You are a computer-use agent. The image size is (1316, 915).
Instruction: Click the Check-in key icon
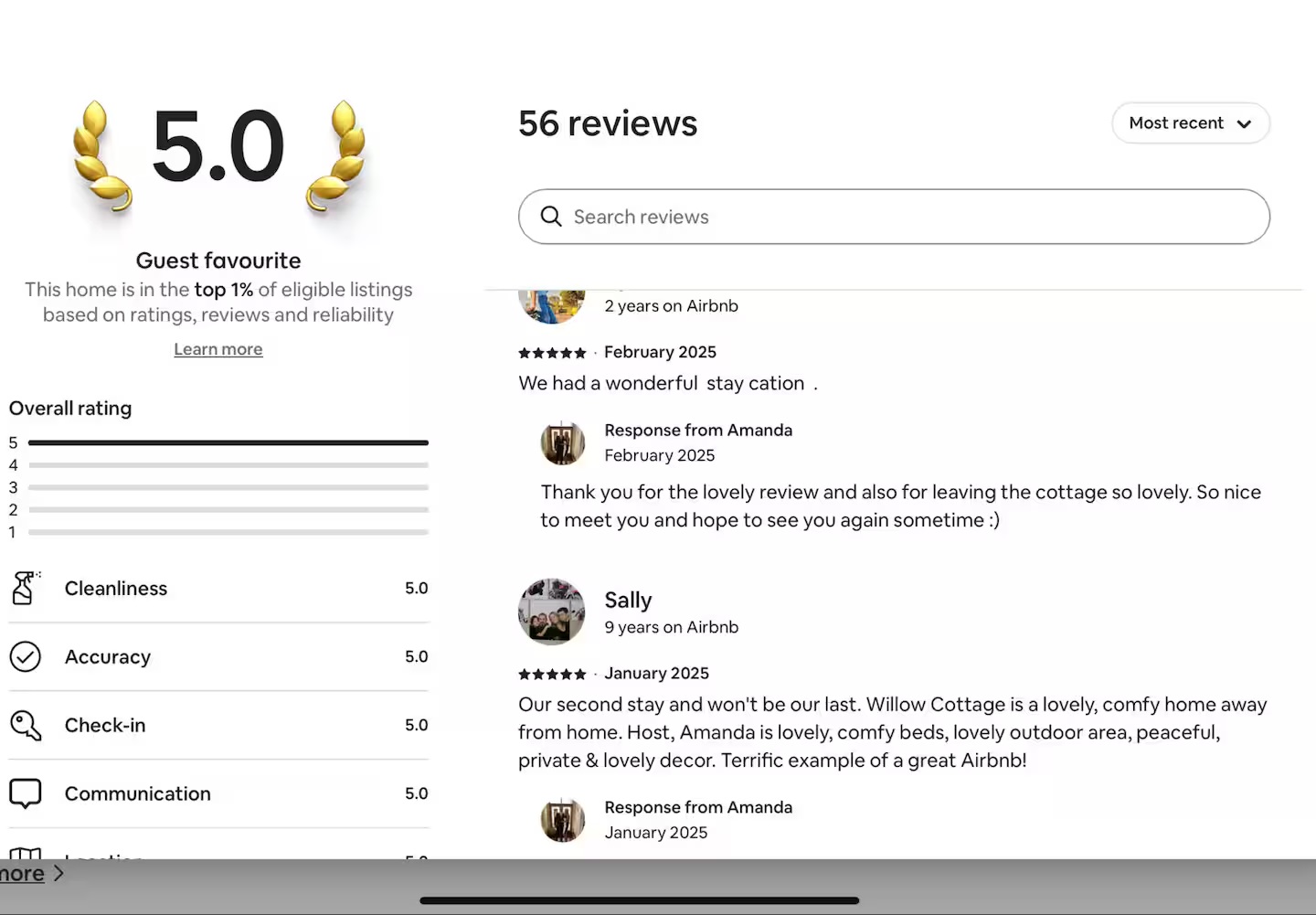coord(25,725)
